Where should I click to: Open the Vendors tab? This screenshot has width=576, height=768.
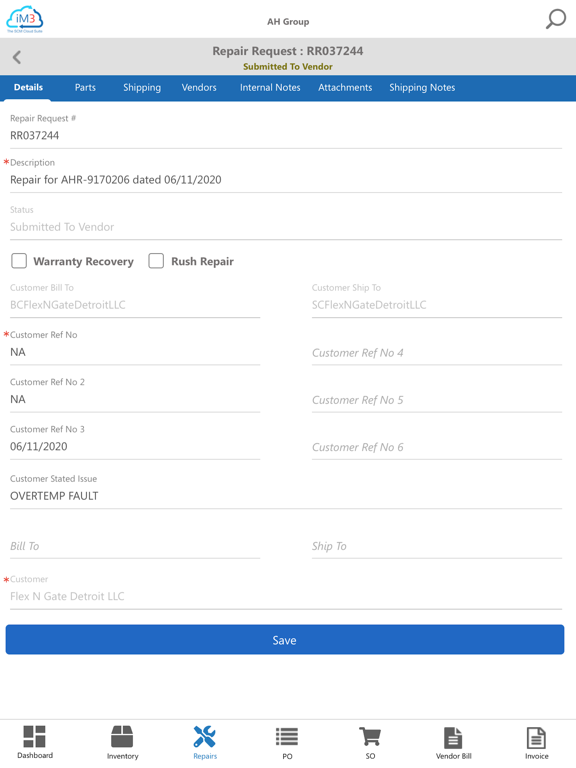tap(199, 88)
